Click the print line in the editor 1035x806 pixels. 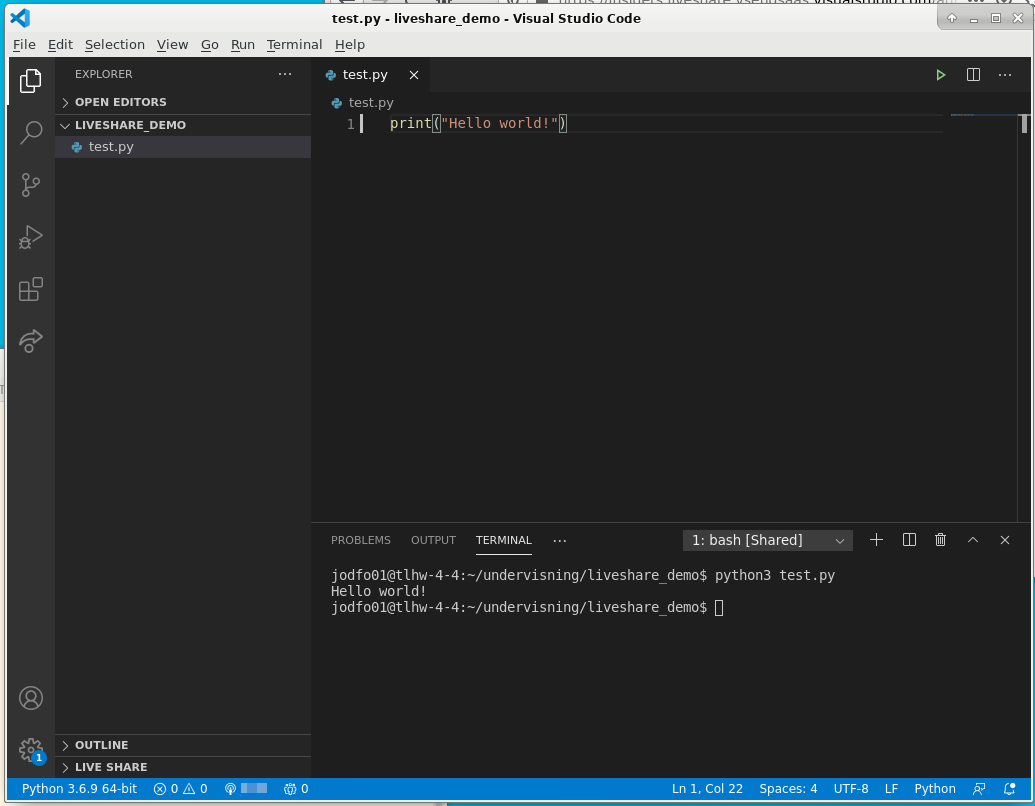coord(478,123)
